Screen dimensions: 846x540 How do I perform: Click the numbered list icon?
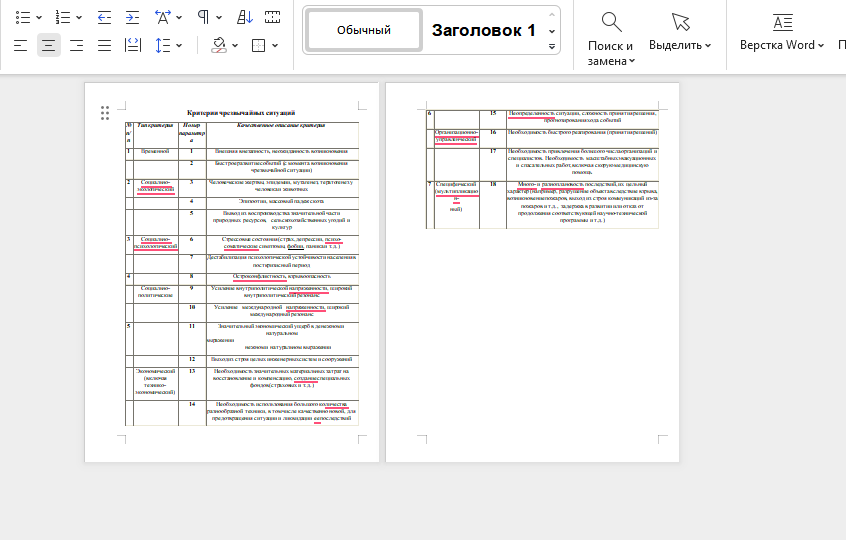62,17
